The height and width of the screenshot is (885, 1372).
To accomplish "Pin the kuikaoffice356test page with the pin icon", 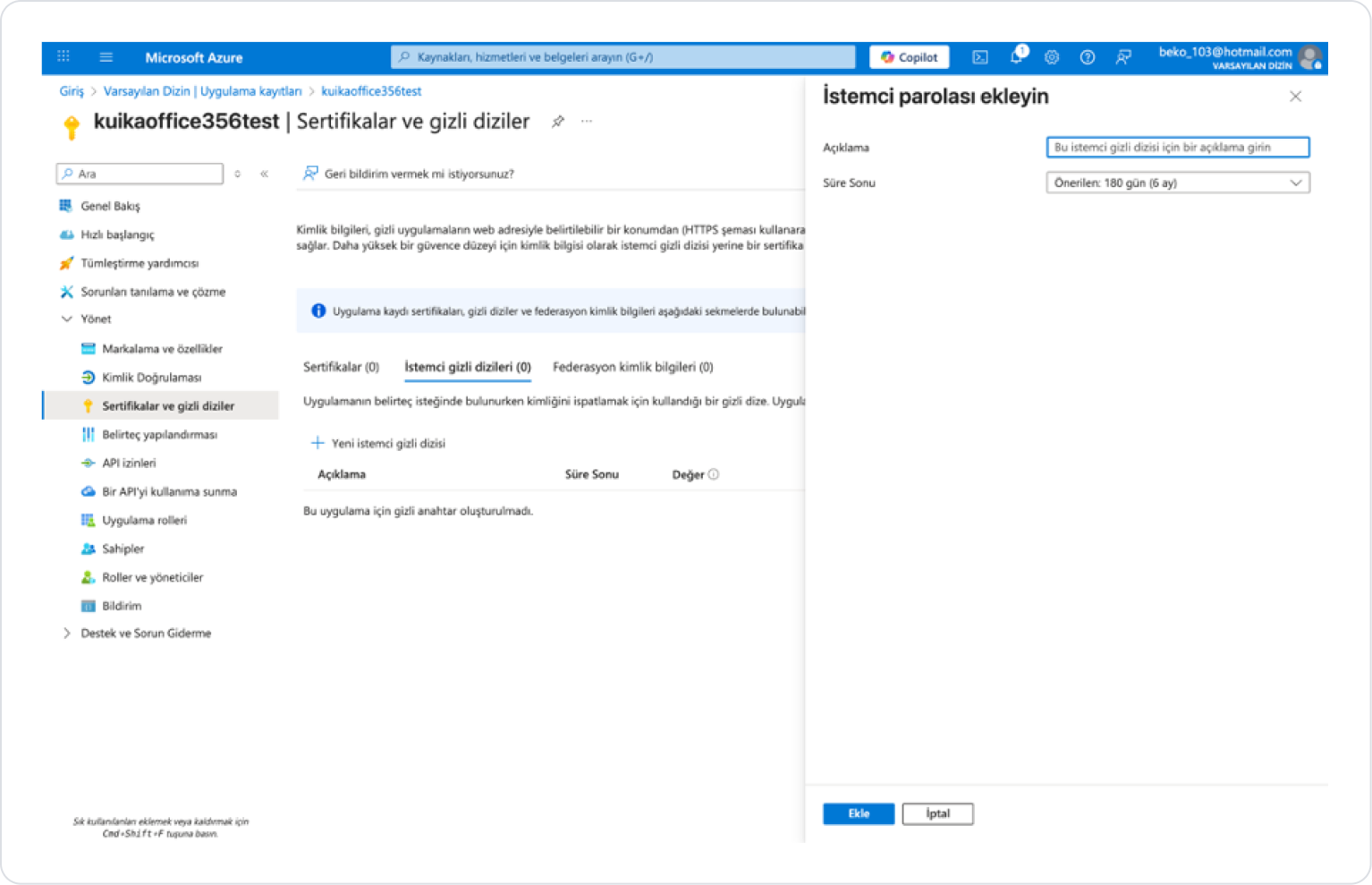I will pyautogui.click(x=558, y=121).
